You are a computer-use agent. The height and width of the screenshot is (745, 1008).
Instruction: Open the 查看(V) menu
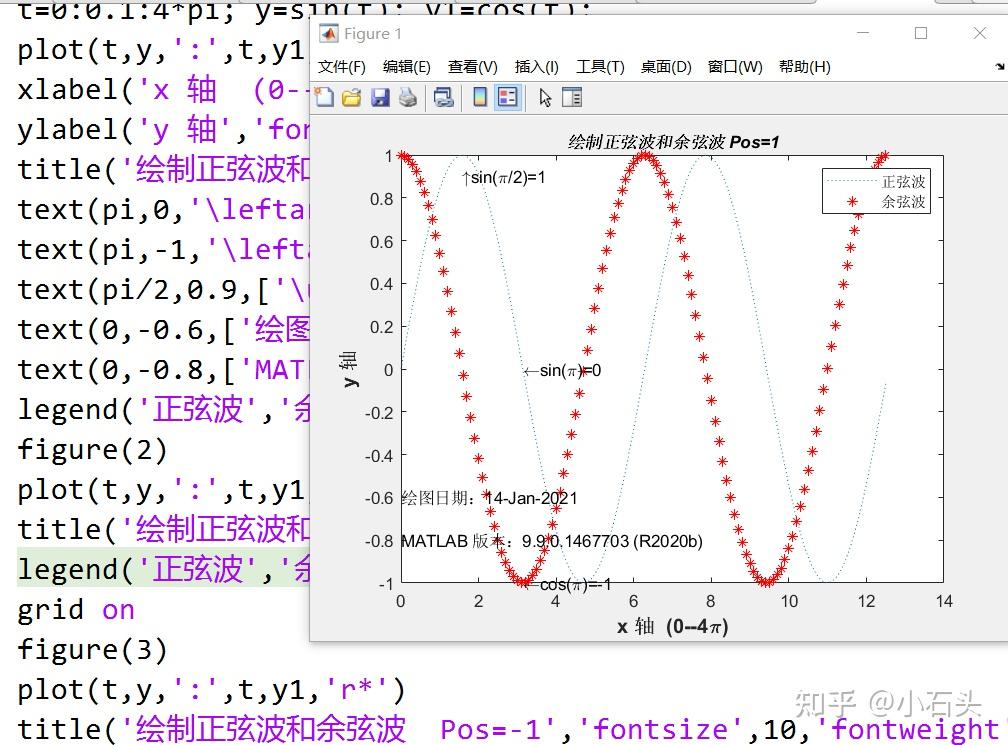471,67
